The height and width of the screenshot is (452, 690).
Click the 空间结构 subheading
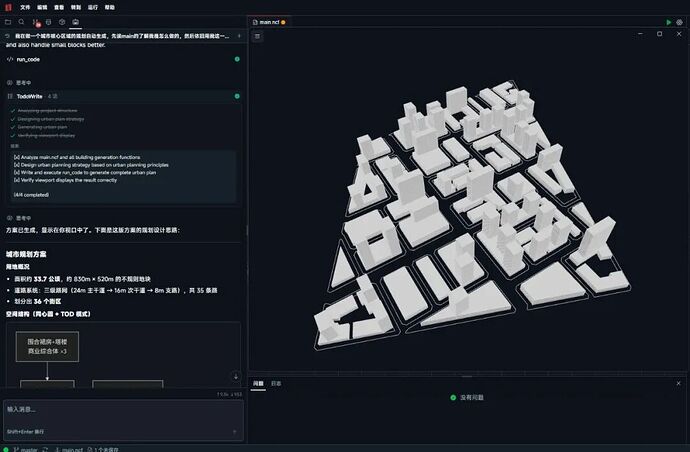(x=48, y=314)
